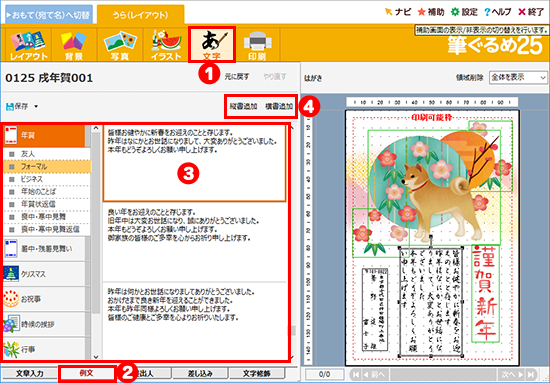The image size is (550, 383).
Task: Switch to おもて(宛て名) side tab
Action: [49, 15]
